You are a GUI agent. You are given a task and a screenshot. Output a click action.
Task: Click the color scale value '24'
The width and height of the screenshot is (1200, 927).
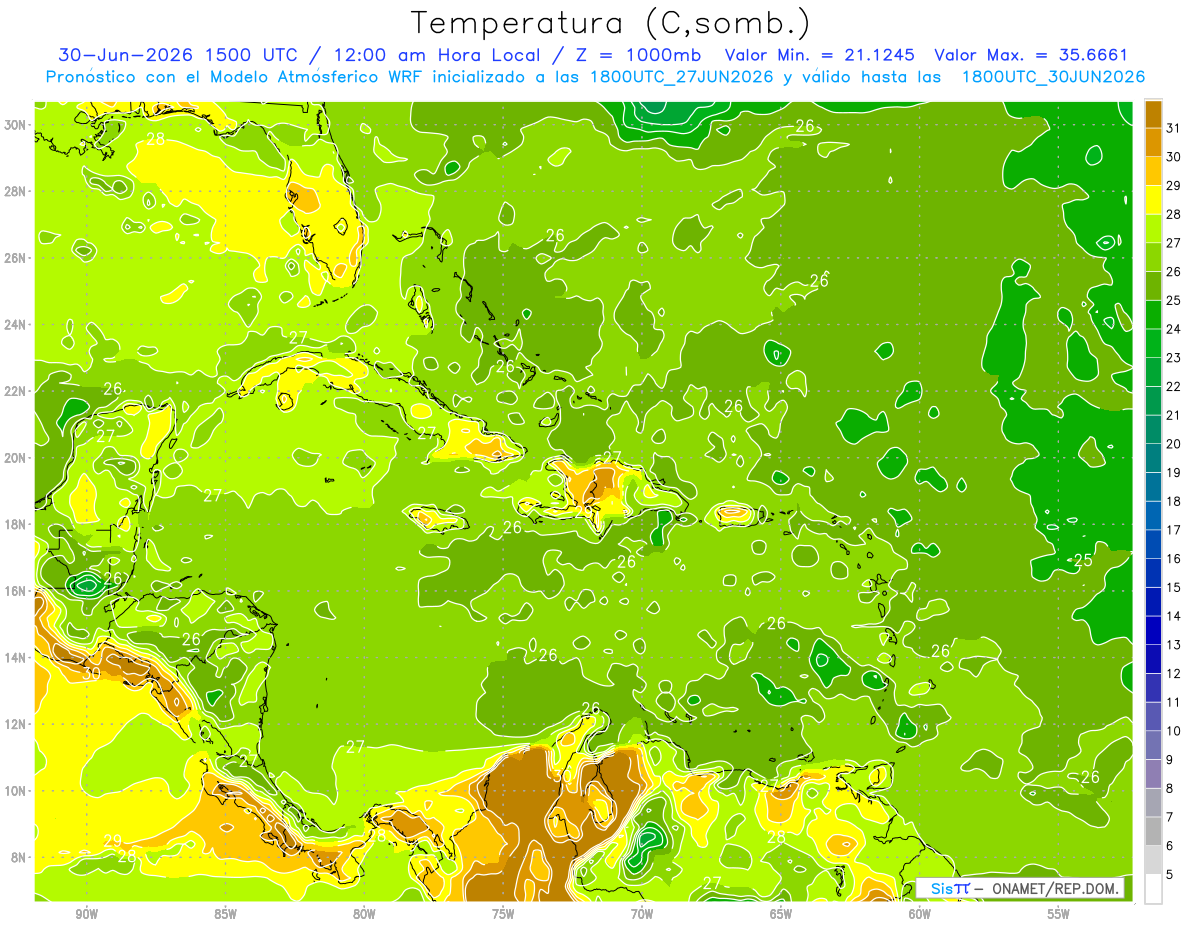click(x=1174, y=329)
